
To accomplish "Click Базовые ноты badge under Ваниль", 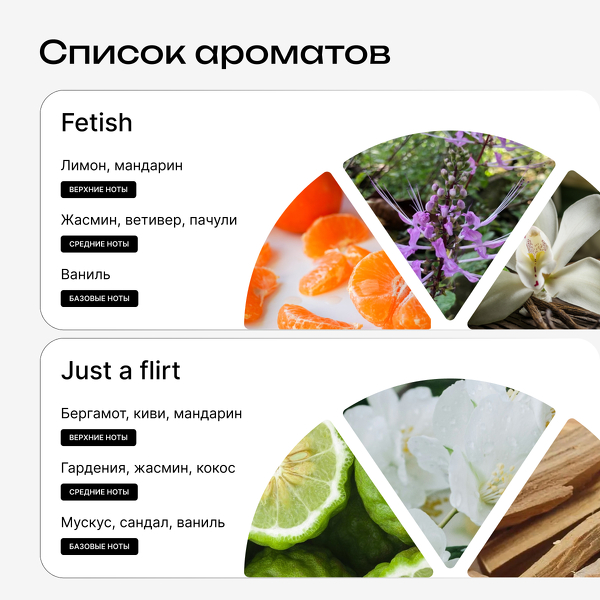I will pyautogui.click(x=99, y=298).
